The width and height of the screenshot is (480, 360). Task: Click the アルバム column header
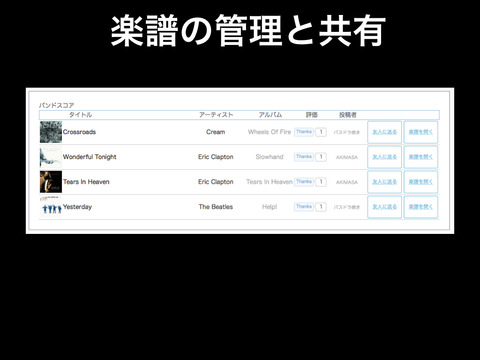coord(270,115)
